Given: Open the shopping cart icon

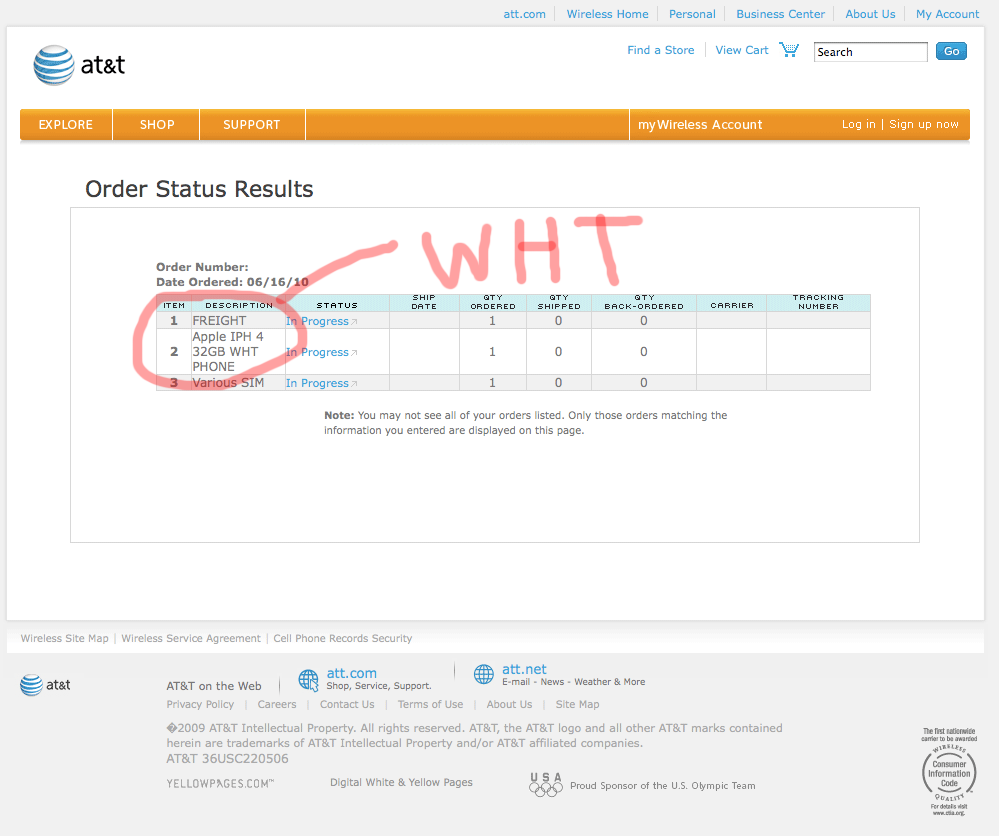Looking at the screenshot, I should click(x=789, y=50).
